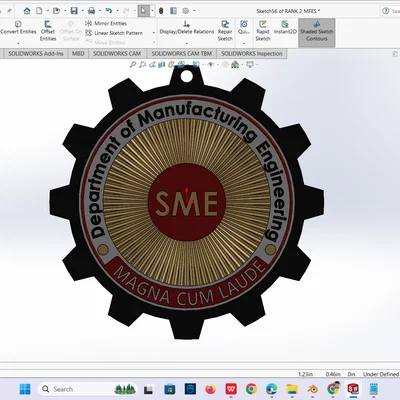The width and height of the screenshot is (400, 400).
Task: Click the Dynamic Annotation Views icon
Action: pos(171,64)
